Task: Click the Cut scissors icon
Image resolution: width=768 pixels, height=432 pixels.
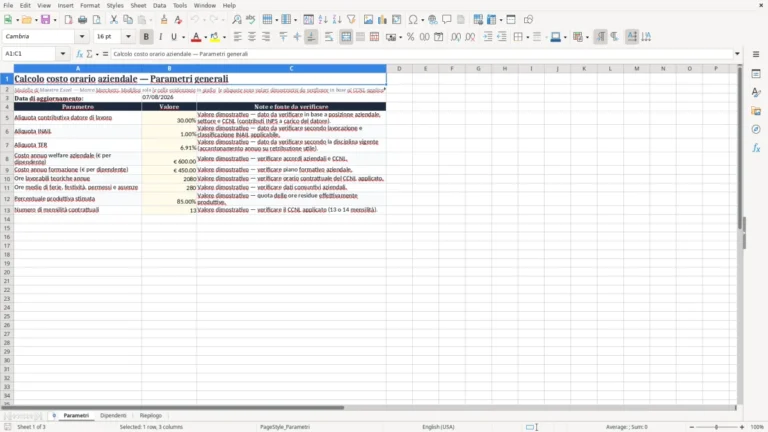Action: [114, 20]
